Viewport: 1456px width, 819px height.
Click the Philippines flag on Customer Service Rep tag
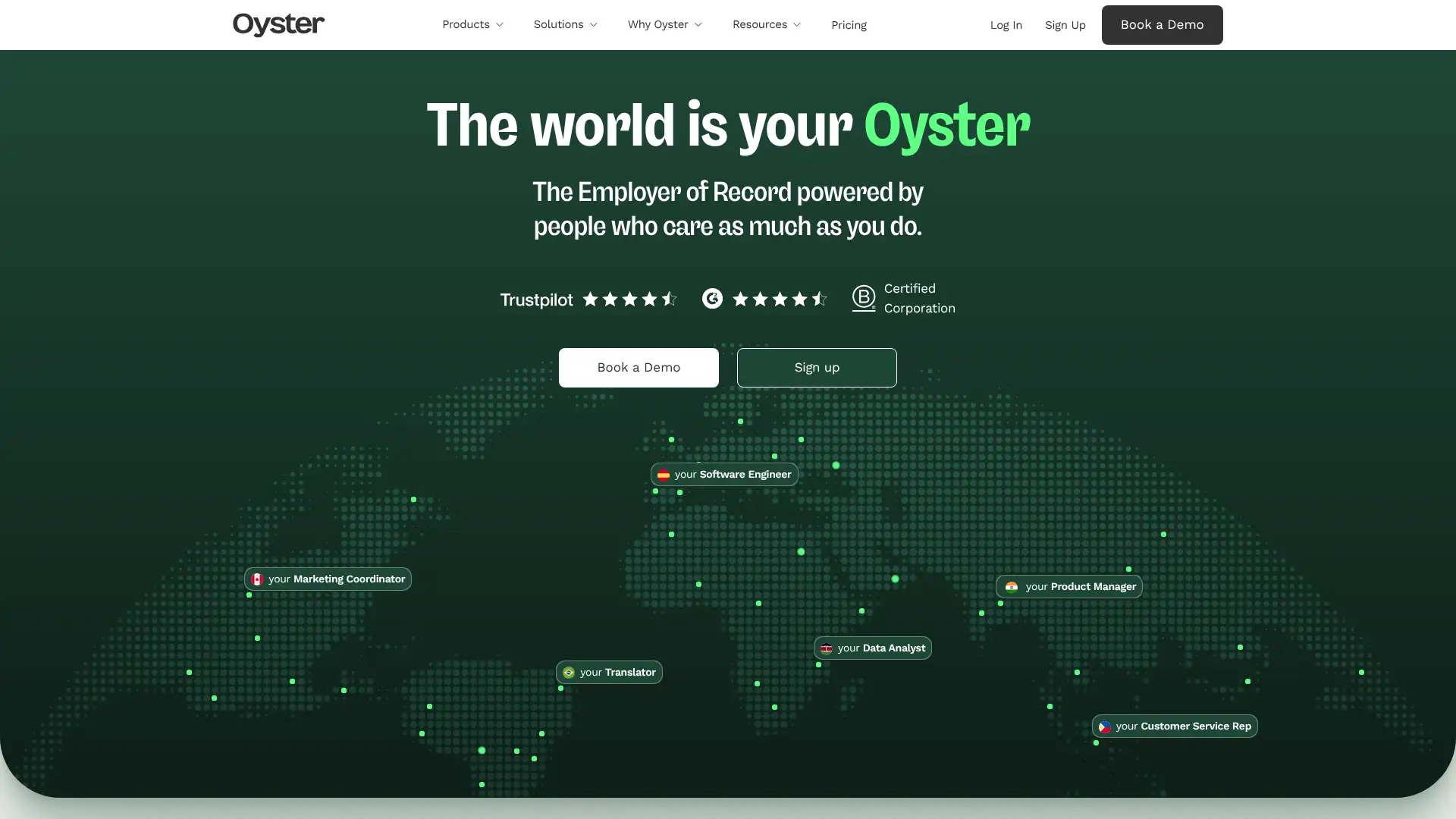pyautogui.click(x=1105, y=726)
